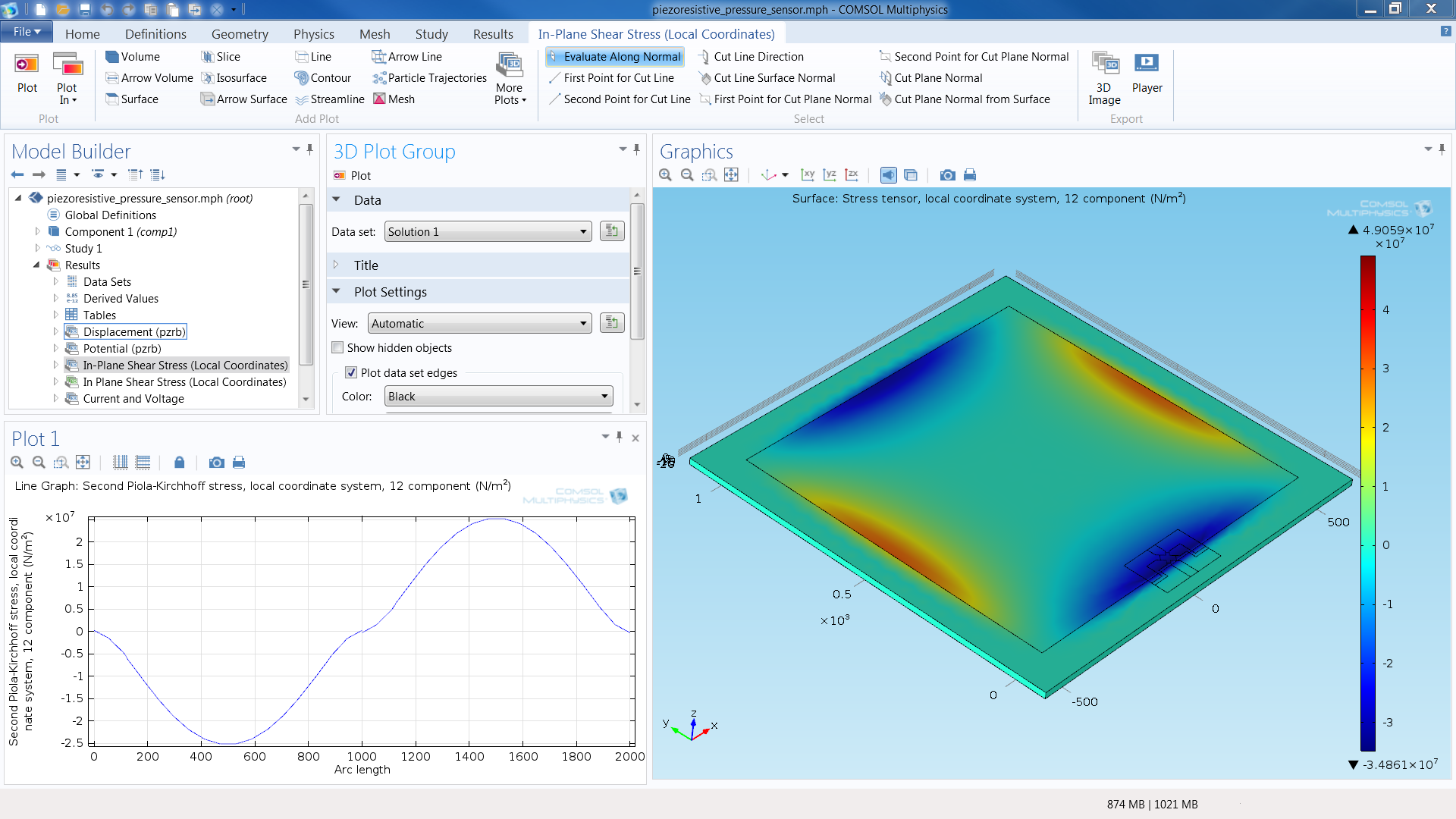Pin the Model Builder panel
Image resolution: width=1456 pixels, height=819 pixels.
coord(309,149)
